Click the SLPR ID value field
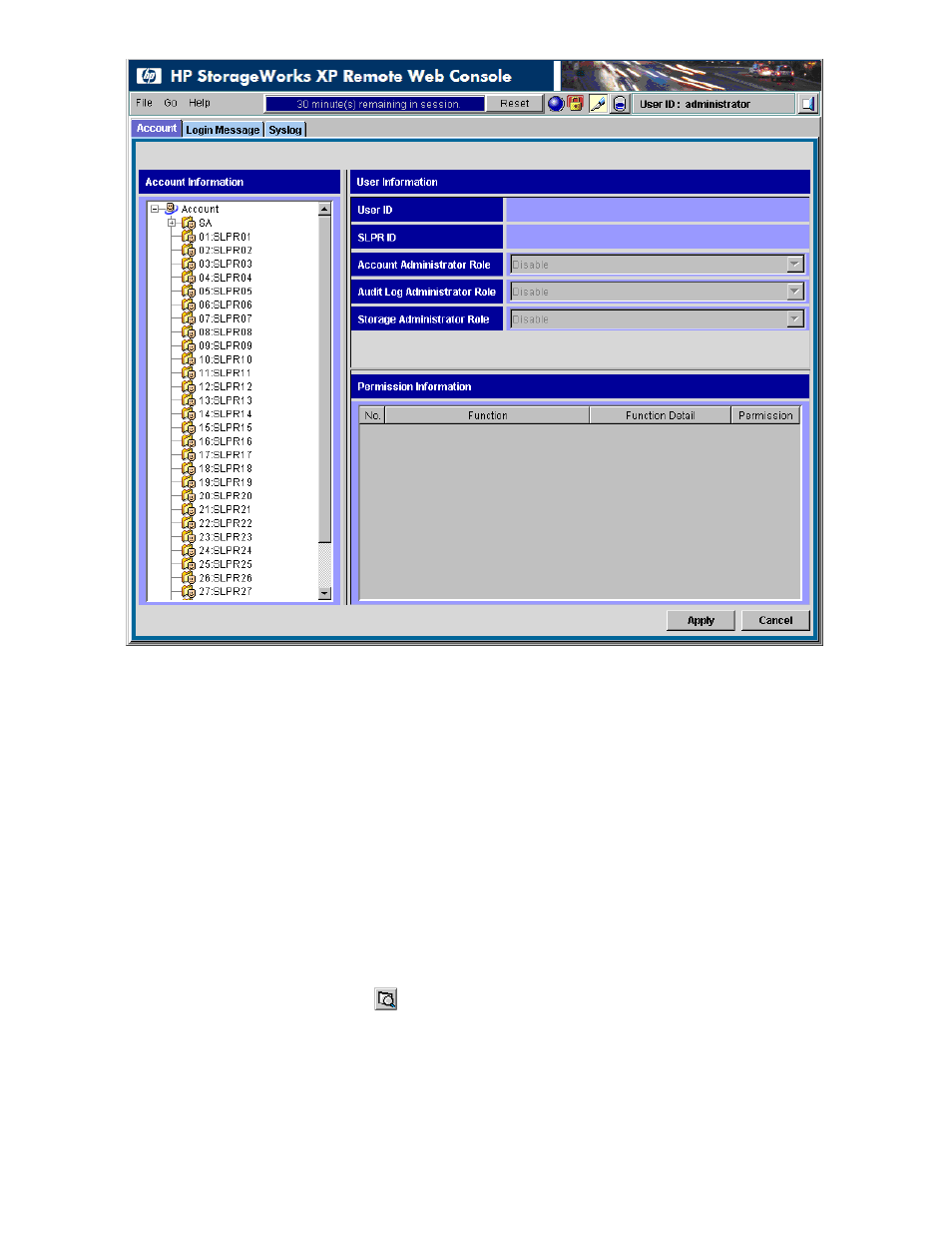Screen dimensions: 952x1233 [658, 237]
